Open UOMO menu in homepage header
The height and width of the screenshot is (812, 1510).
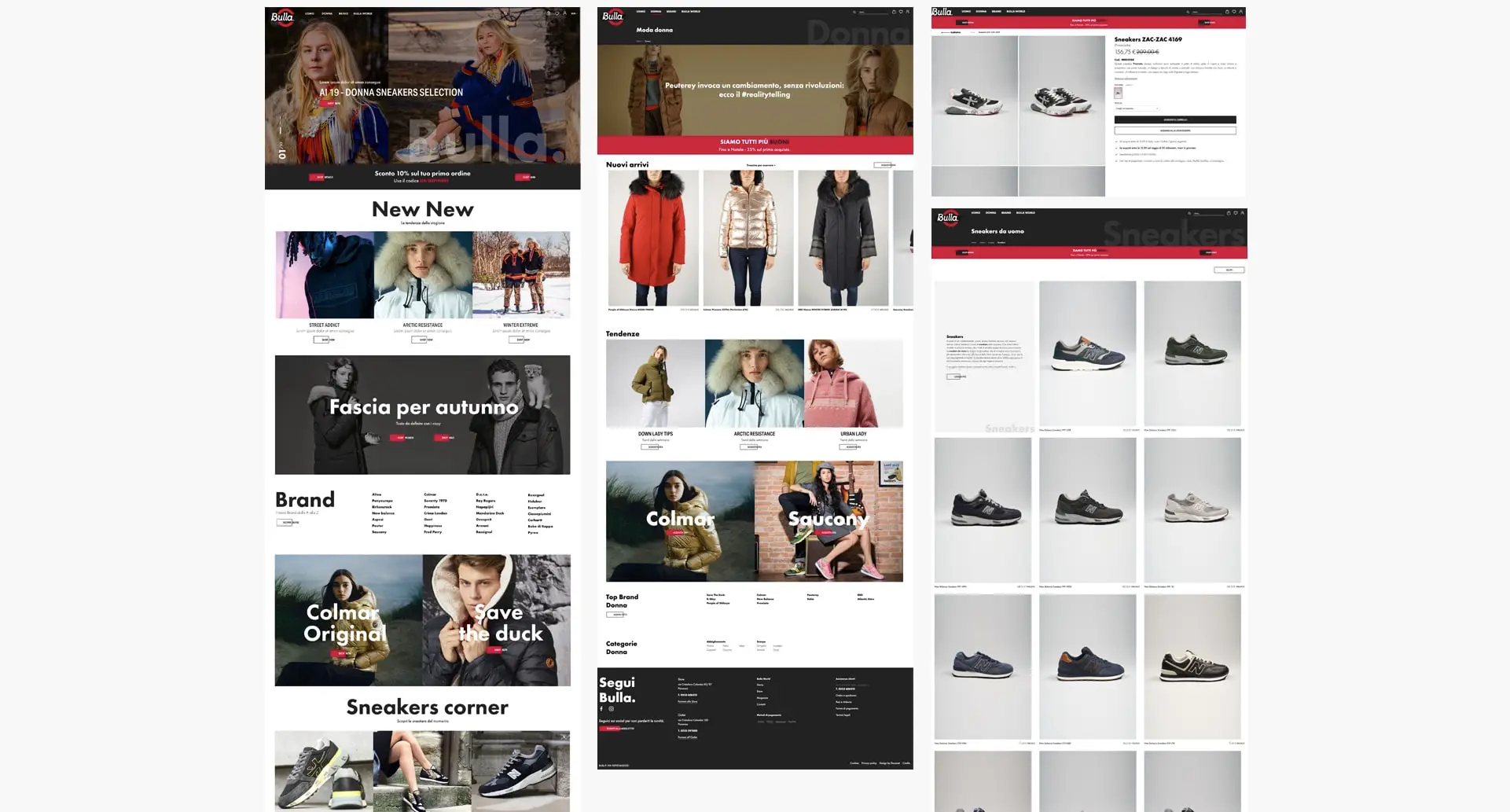tap(310, 13)
